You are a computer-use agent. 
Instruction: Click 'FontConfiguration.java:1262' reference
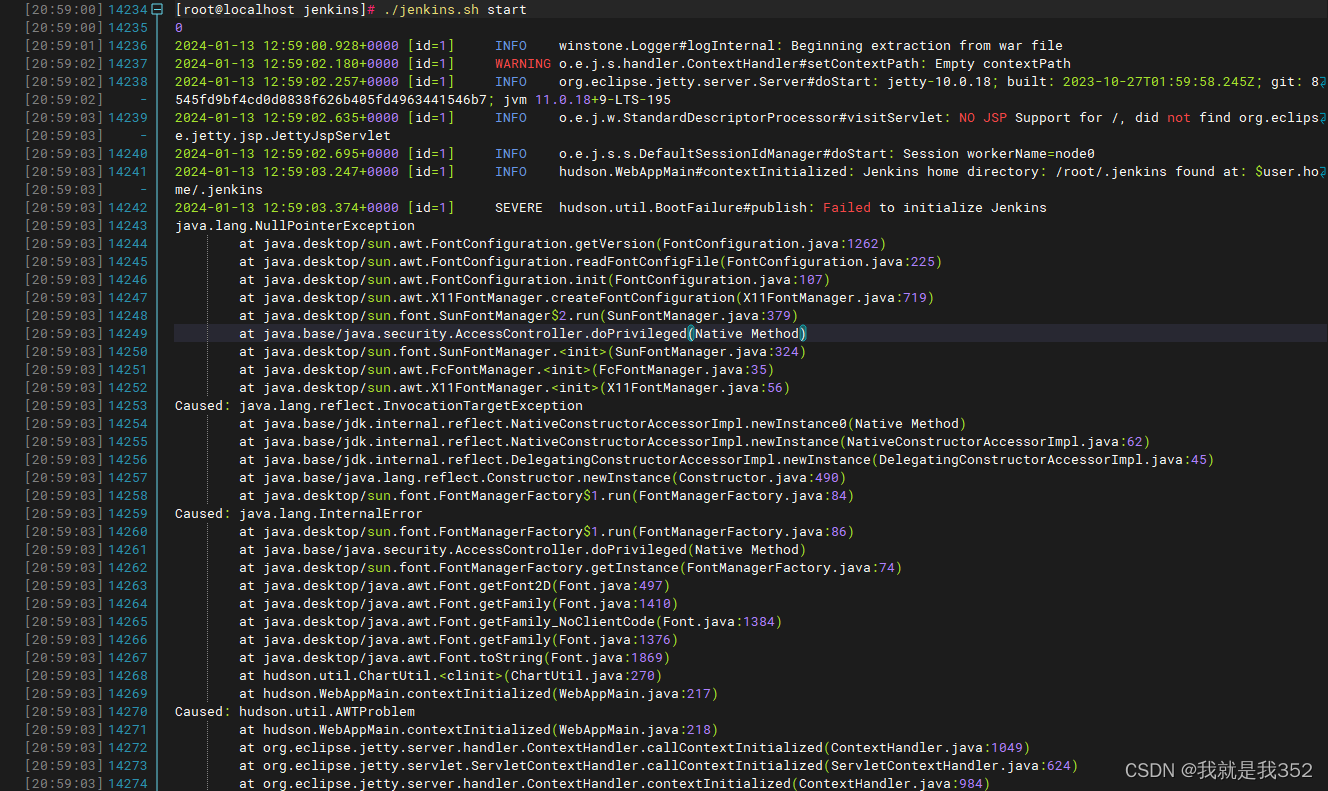click(771, 243)
